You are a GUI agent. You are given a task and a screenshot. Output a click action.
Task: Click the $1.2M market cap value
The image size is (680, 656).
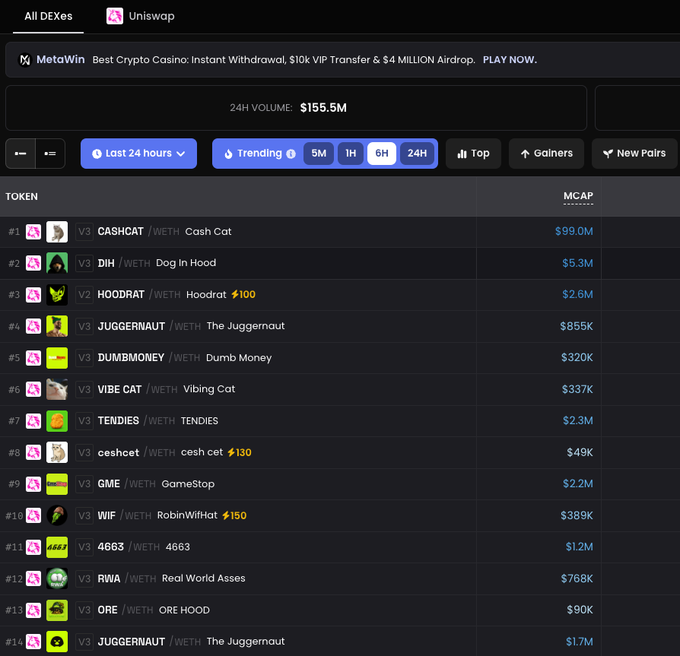(x=579, y=547)
